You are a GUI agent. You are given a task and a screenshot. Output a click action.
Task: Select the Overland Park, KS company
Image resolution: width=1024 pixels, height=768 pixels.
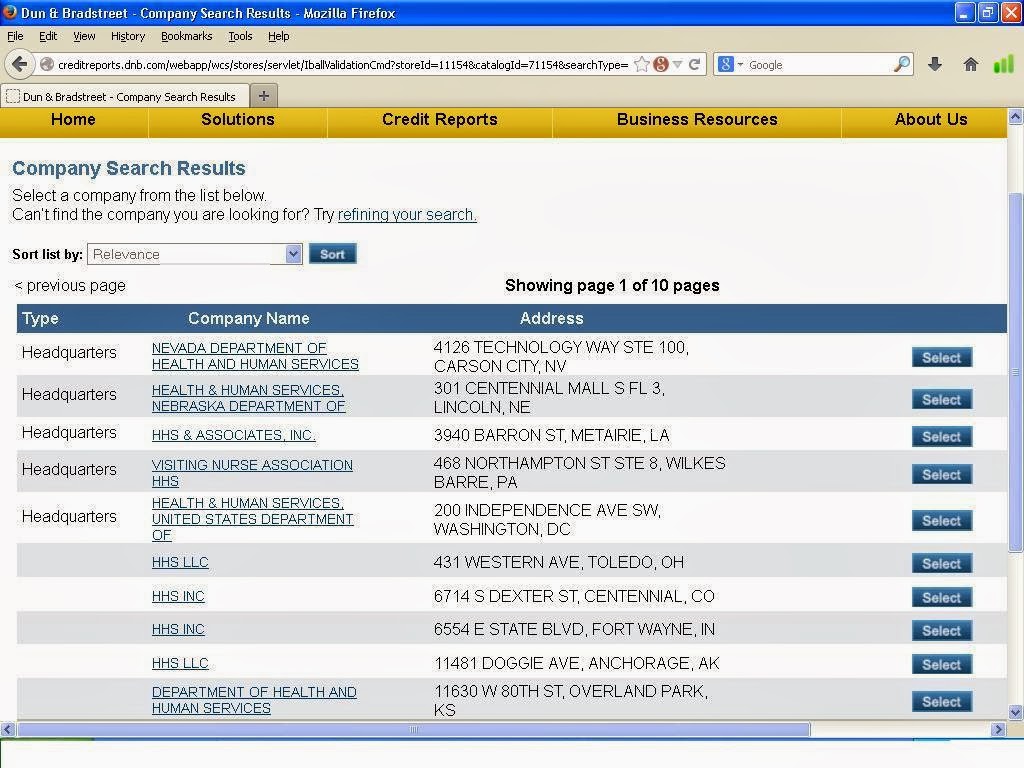pyautogui.click(x=942, y=701)
